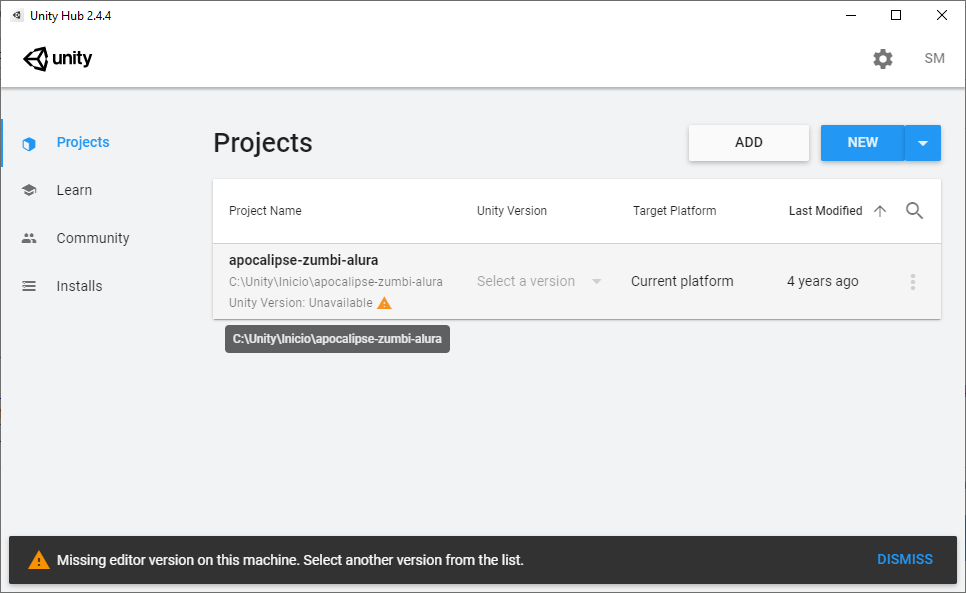The height and width of the screenshot is (593, 966).
Task: Minimize the Unity Hub window
Action: coord(851,15)
